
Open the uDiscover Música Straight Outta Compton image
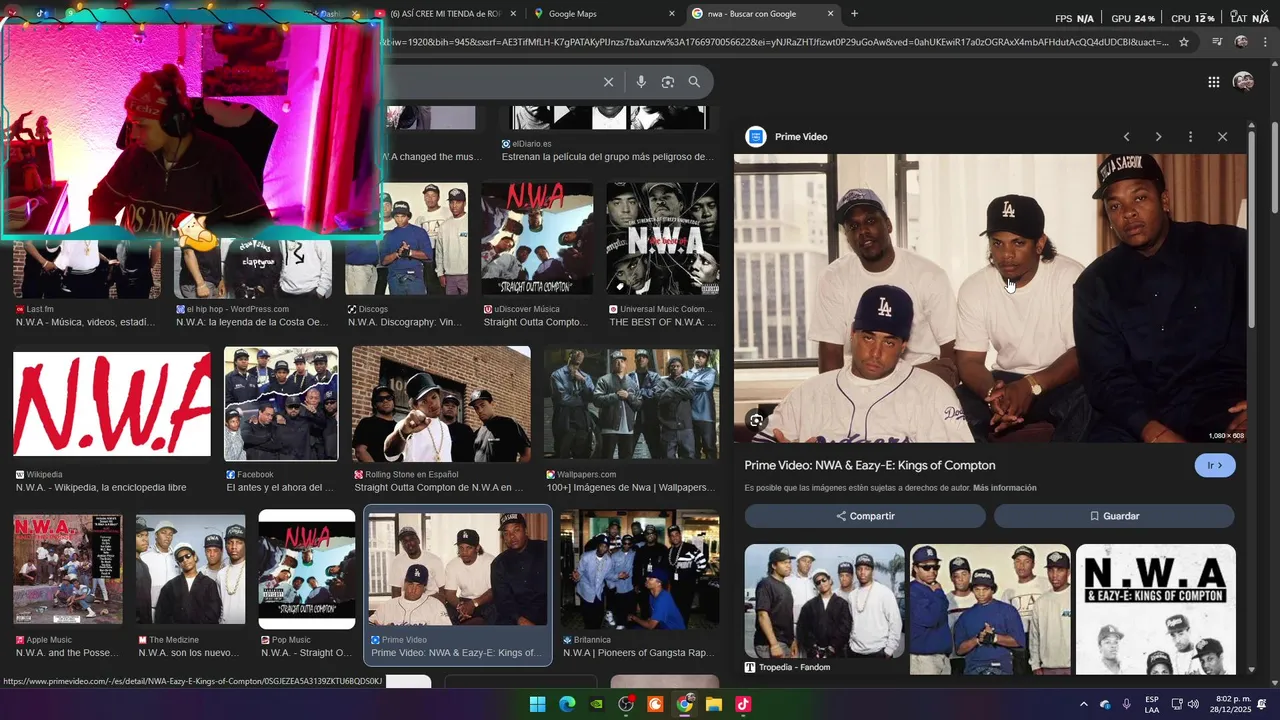[537, 240]
